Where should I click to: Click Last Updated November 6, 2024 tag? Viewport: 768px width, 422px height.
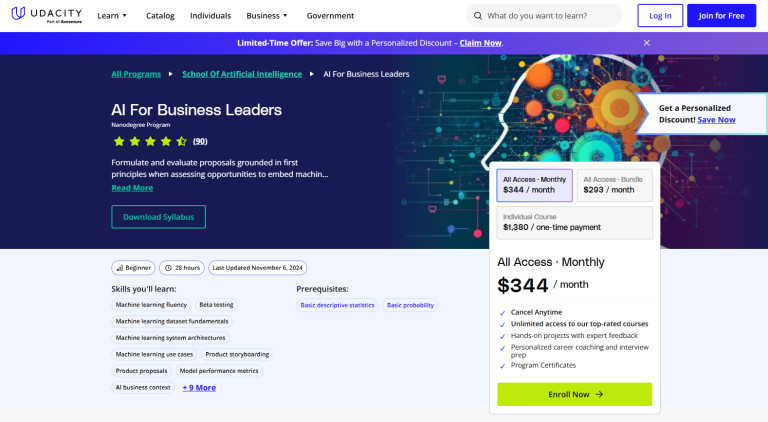(x=258, y=268)
